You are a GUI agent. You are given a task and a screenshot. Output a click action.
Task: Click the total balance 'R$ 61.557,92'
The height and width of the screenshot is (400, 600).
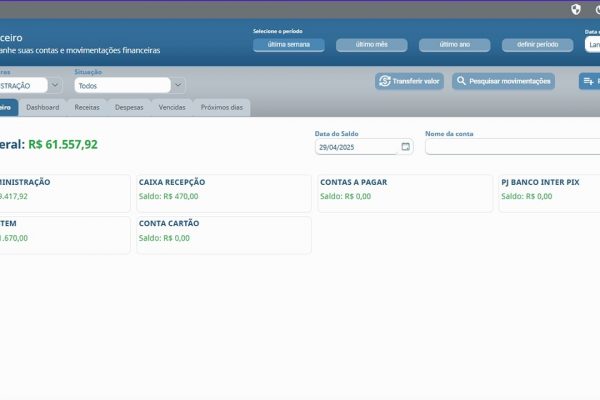[63, 144]
